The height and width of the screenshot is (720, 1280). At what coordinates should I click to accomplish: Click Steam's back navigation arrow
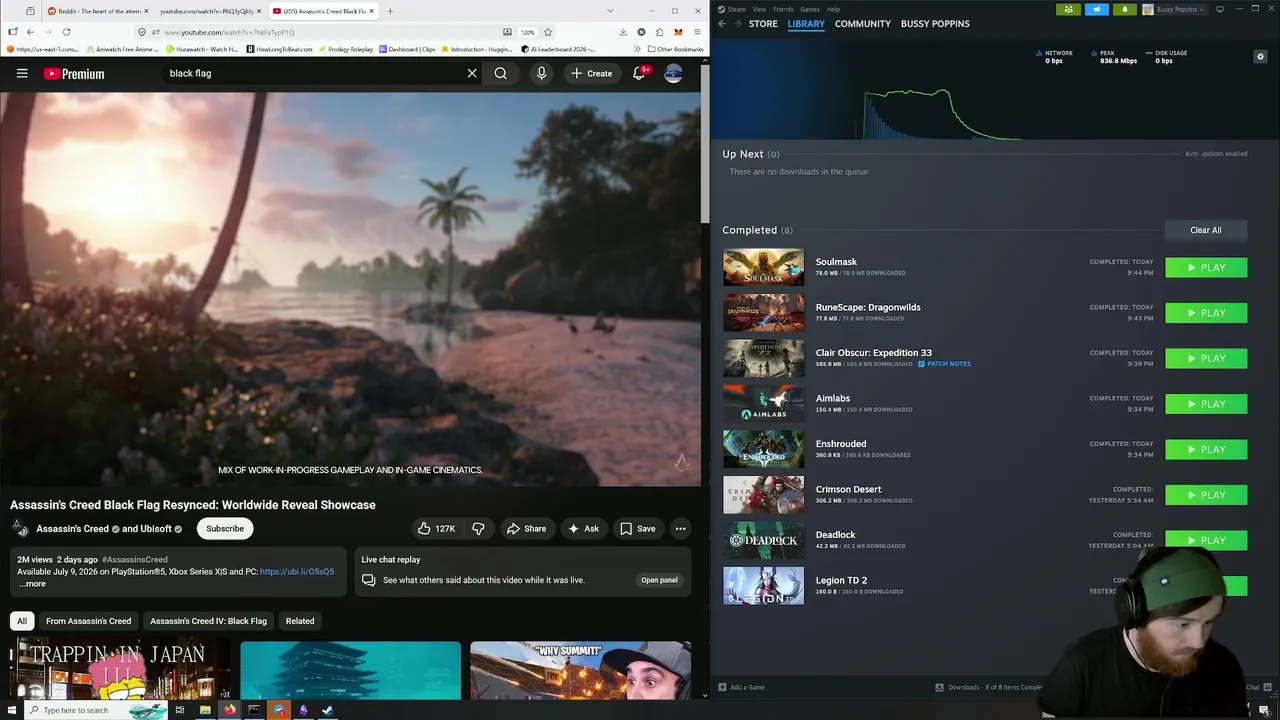(722, 24)
